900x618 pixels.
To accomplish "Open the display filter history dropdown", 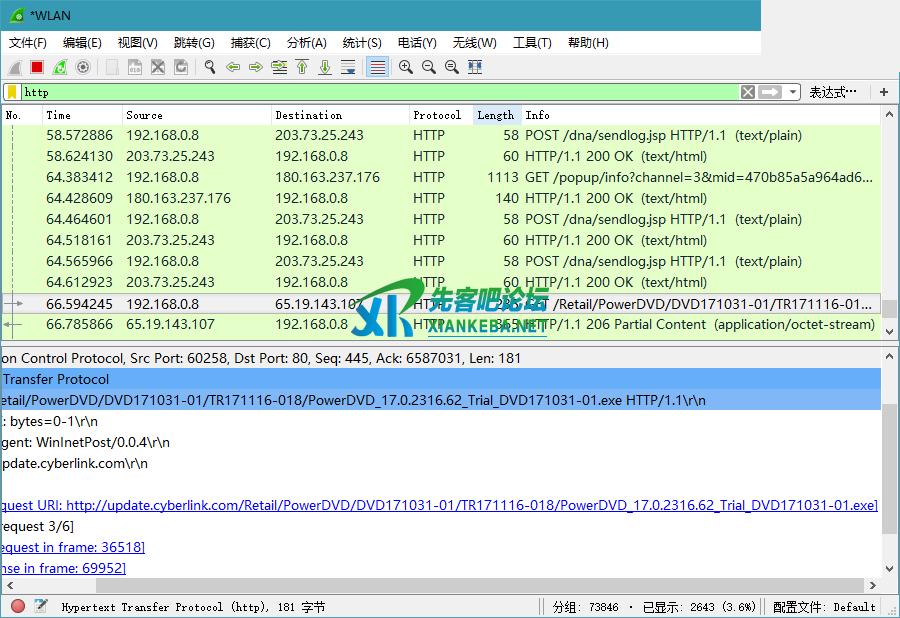I will point(793,92).
